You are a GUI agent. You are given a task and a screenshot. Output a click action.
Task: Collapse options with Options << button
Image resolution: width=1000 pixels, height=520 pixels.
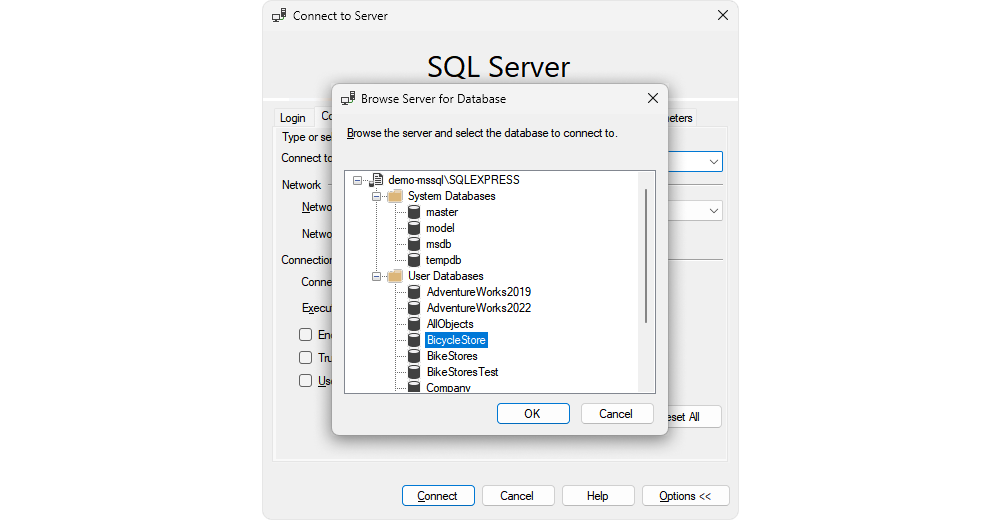(x=685, y=496)
